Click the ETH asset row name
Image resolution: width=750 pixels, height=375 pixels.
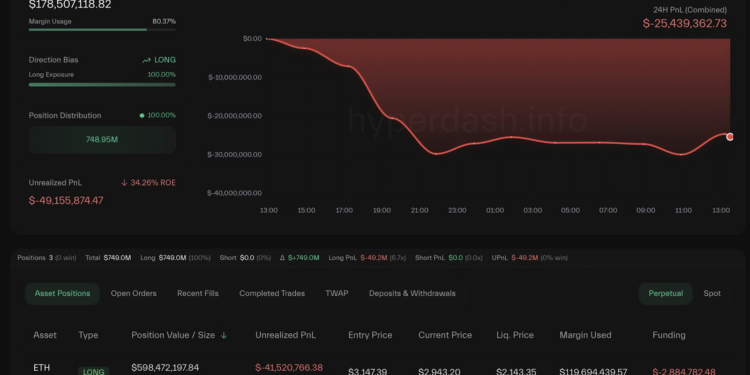(42, 368)
